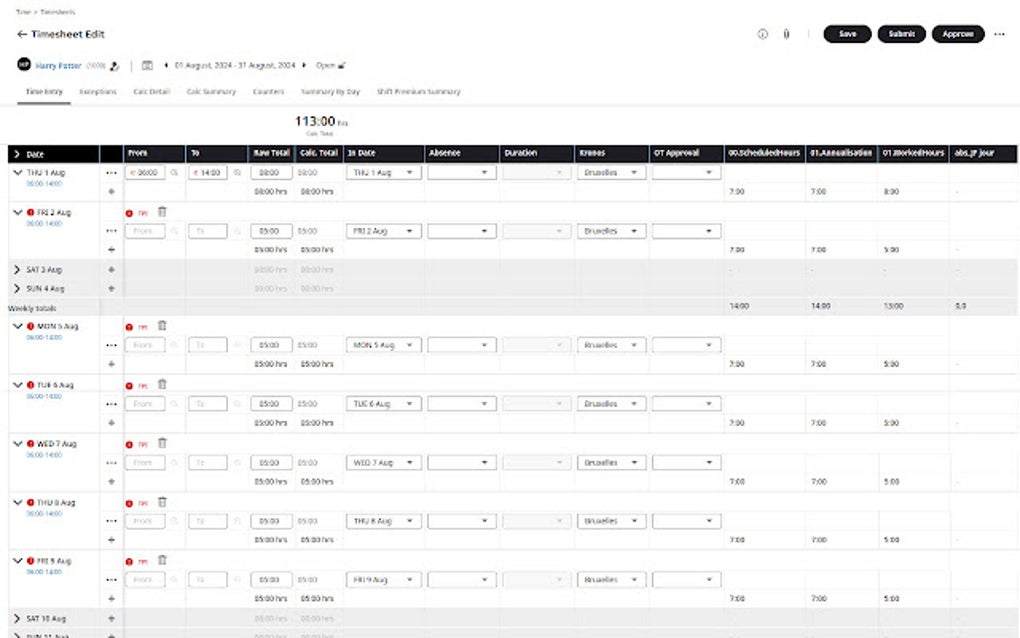The width and height of the screenshot is (1020, 638).
Task: Open Bruxelles location dropdown for MON 5 Aug
Action: coord(611,345)
